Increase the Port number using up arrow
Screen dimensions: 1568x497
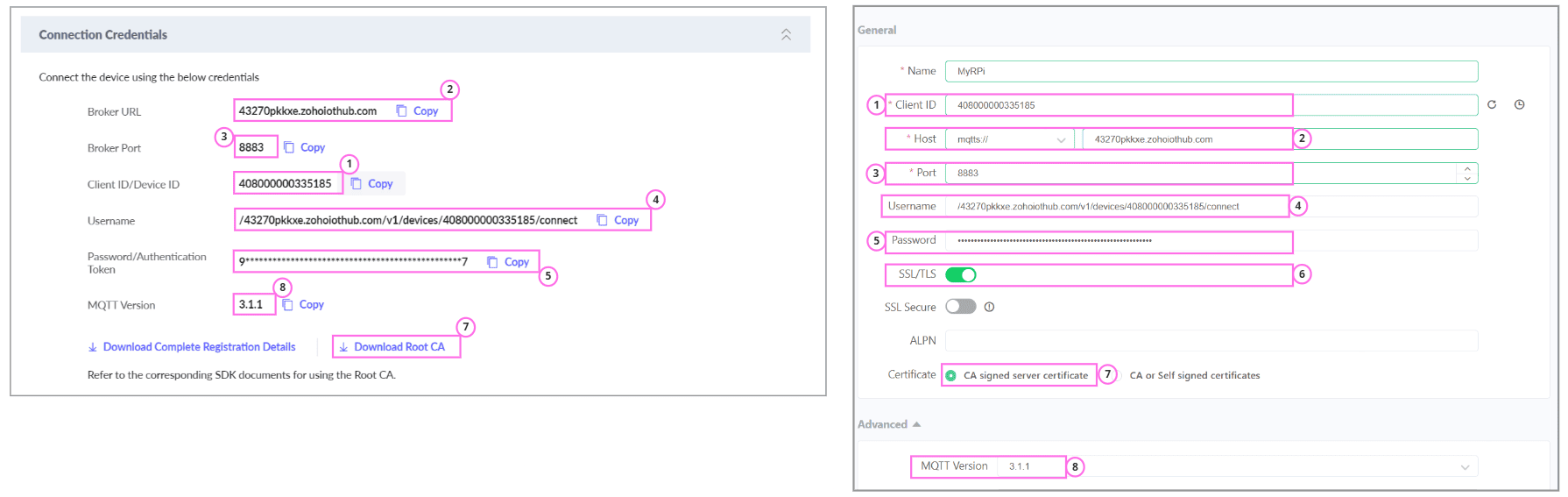(1468, 168)
